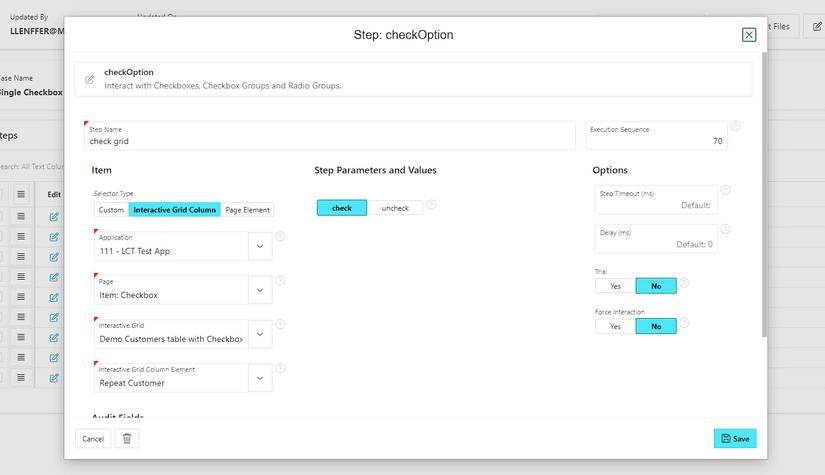825x475 pixels.
Task: Set Force Interaction to No
Action: pyautogui.click(x=656, y=327)
